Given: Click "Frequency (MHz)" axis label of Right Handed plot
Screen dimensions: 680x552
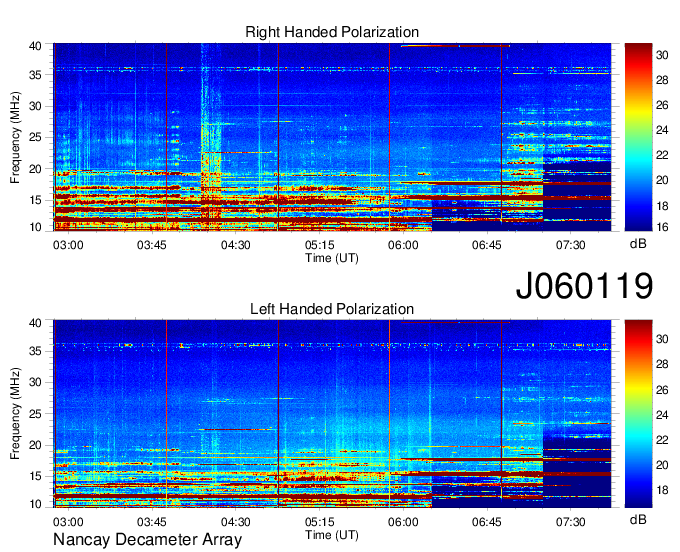Looking at the screenshot, I should coord(15,137).
